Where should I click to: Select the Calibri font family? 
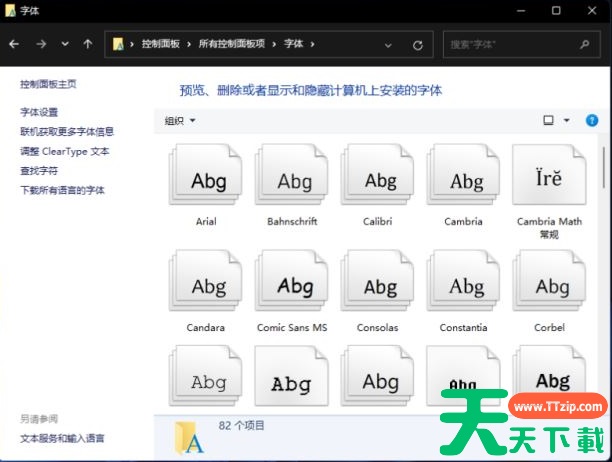click(377, 185)
